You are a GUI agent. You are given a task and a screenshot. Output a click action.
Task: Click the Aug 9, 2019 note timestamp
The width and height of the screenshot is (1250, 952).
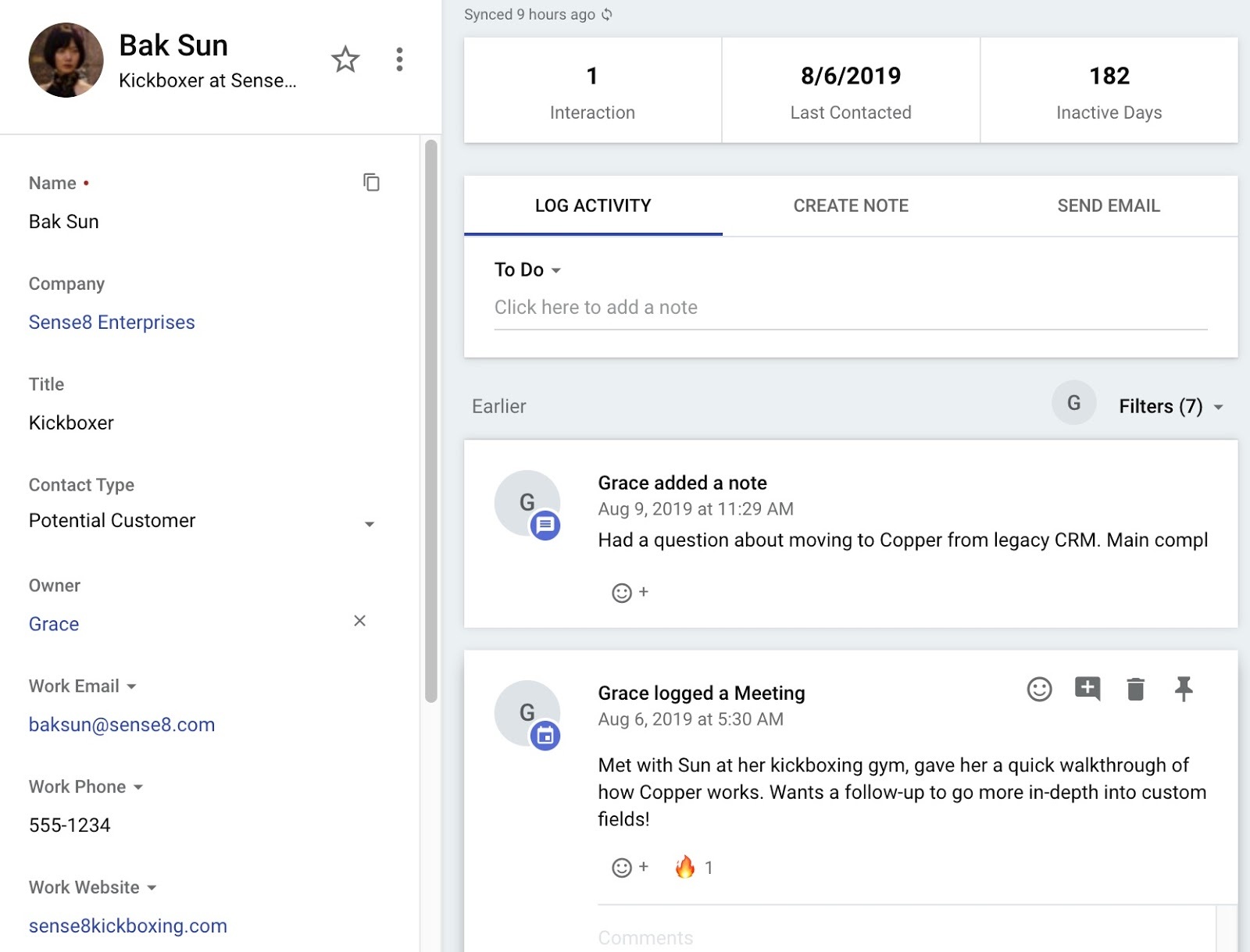click(695, 509)
